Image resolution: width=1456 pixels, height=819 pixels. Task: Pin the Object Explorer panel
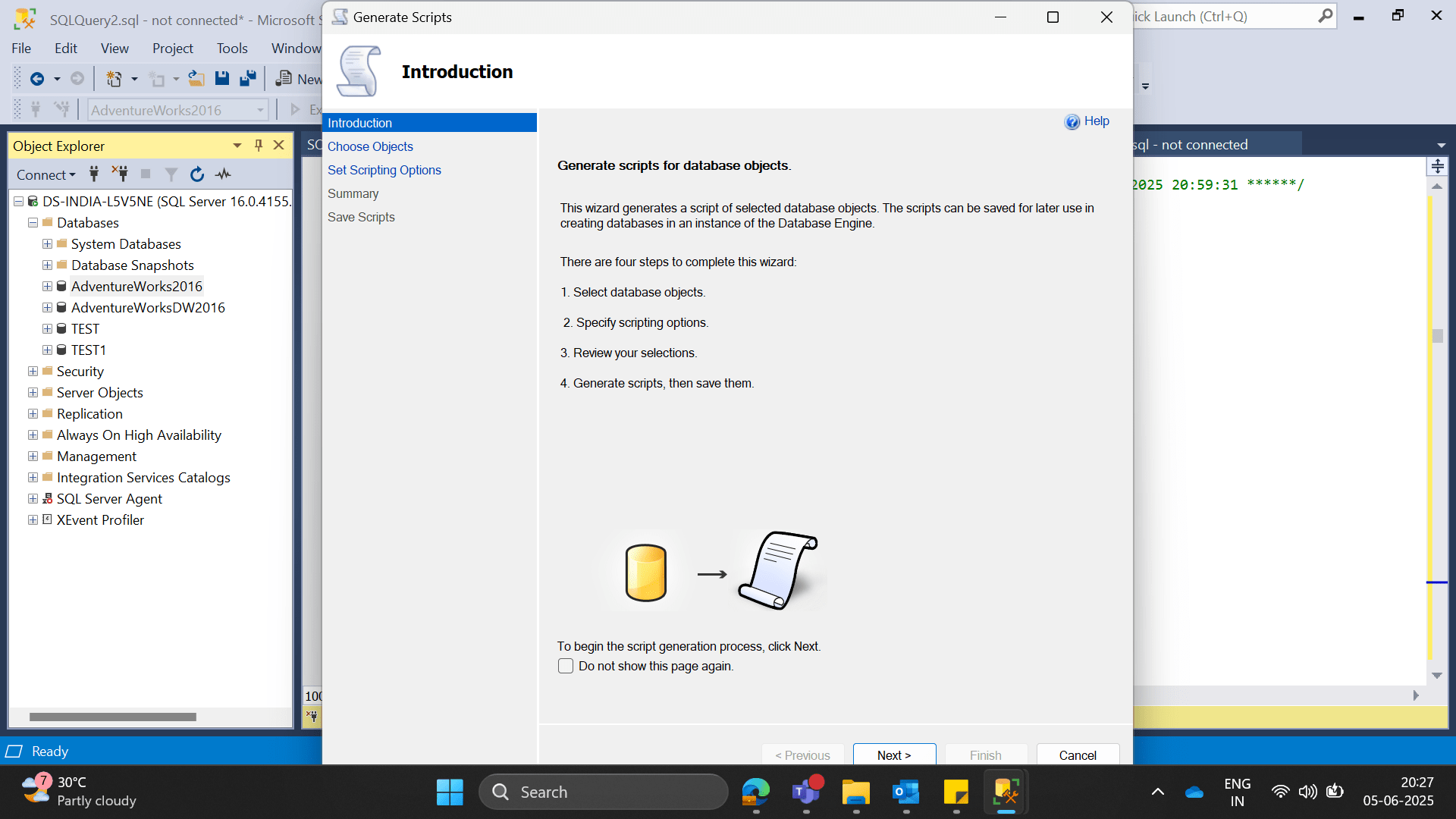point(259,146)
